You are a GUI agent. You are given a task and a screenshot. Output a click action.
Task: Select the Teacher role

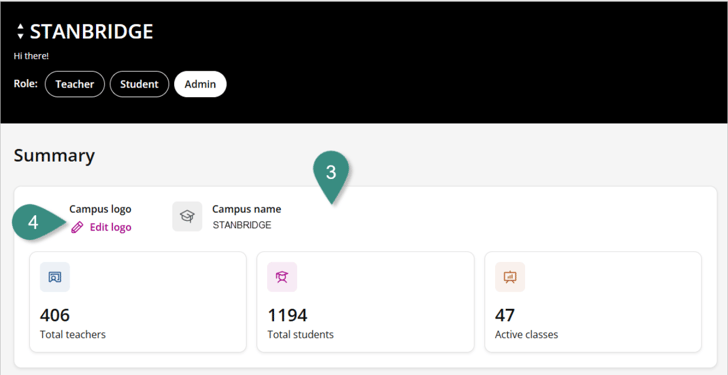point(75,84)
